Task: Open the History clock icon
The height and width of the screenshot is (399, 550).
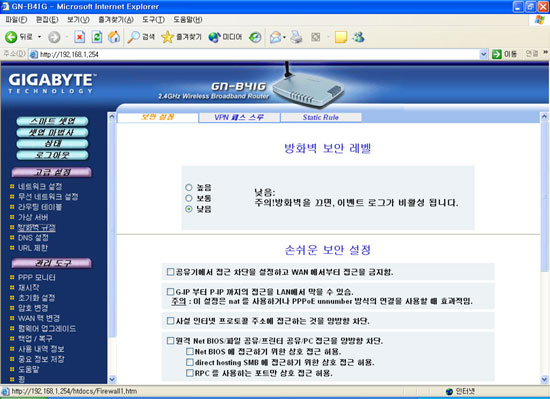Action: click(255, 37)
